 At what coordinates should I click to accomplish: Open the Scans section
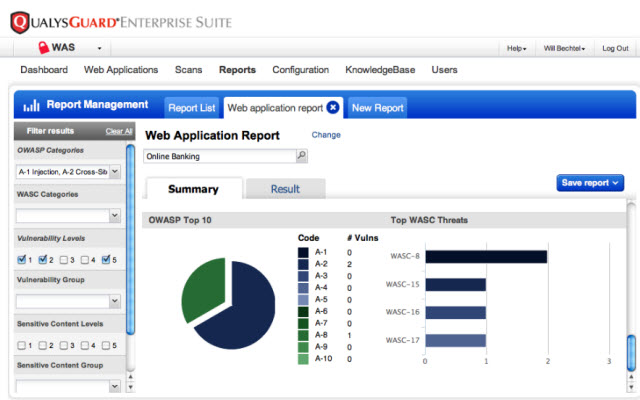tap(189, 70)
